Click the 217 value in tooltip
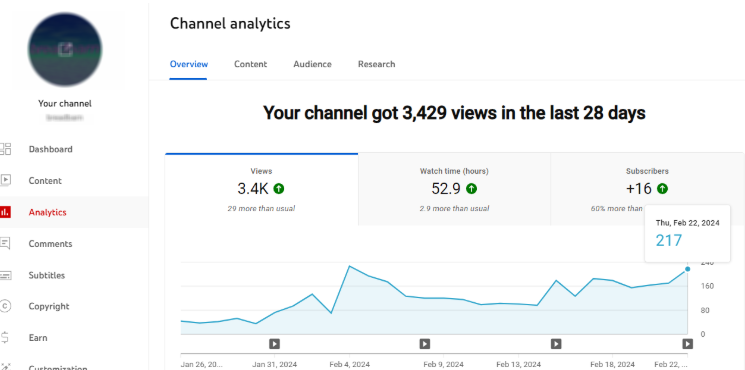The image size is (745, 370). coord(669,240)
